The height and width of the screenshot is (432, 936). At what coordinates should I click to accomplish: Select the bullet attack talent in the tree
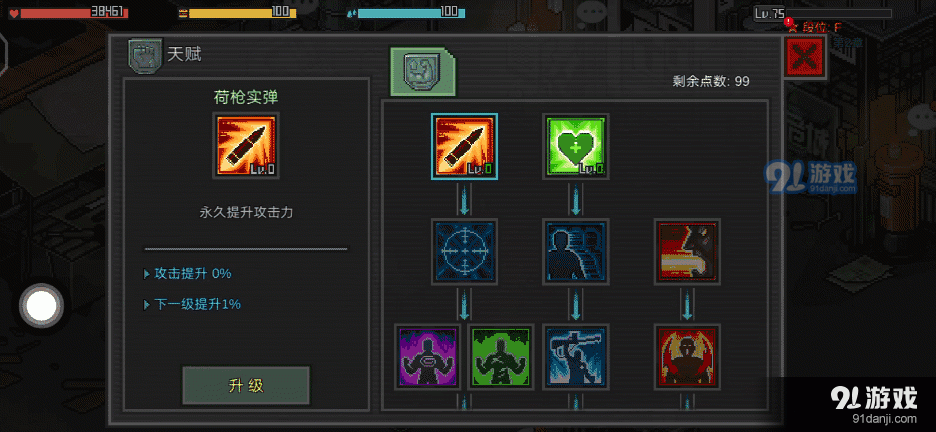464,146
